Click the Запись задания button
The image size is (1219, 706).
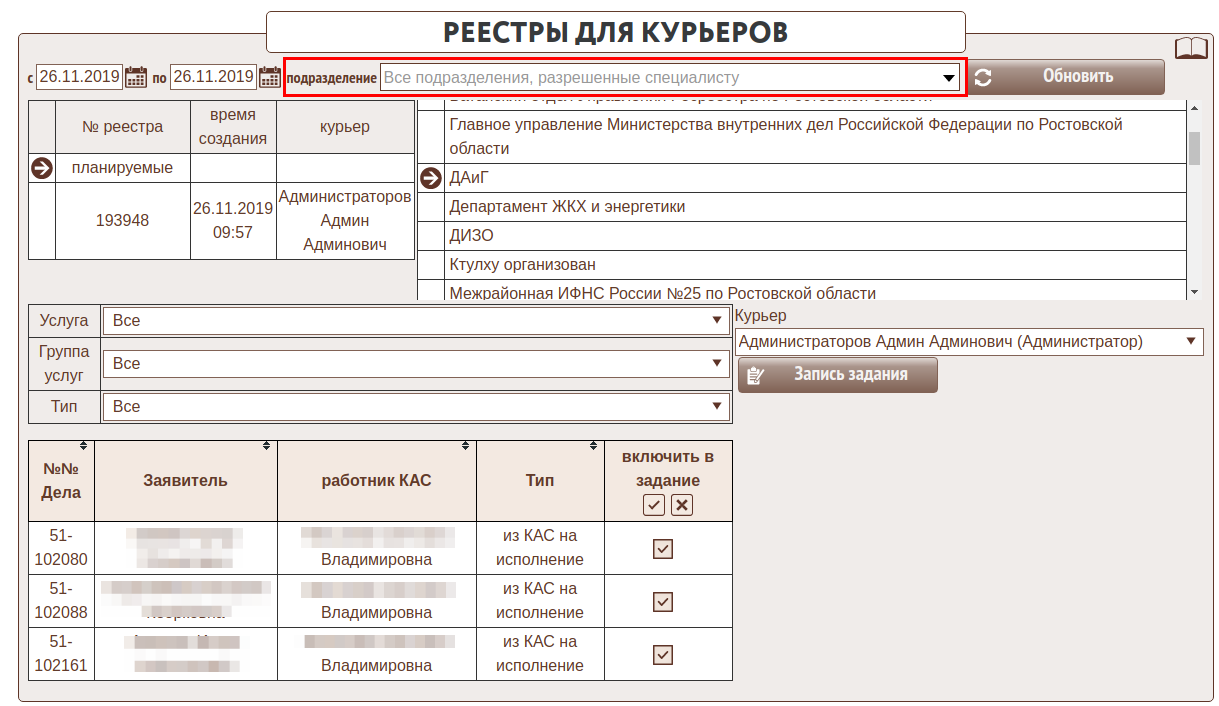(838, 375)
